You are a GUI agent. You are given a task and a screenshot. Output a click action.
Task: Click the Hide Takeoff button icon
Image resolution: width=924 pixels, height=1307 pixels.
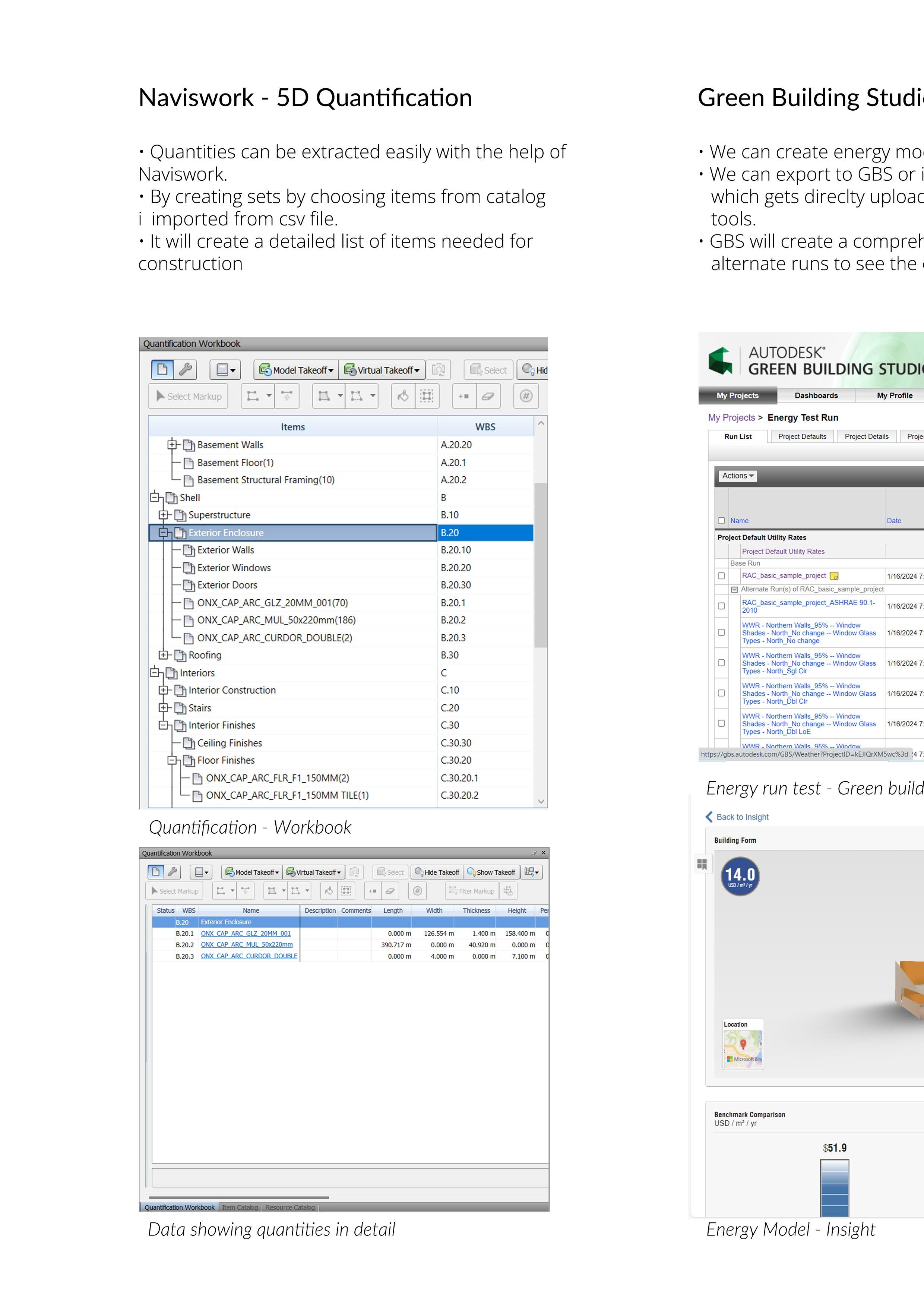(419, 872)
